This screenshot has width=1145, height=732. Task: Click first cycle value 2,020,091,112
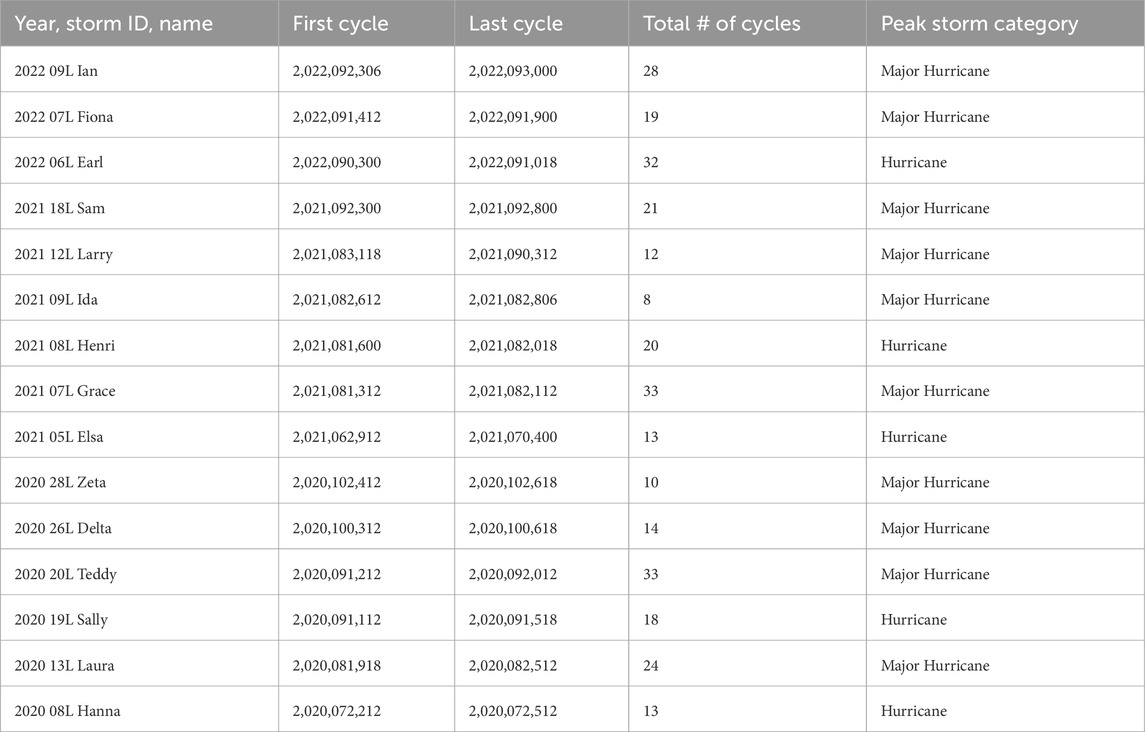pyautogui.click(x=337, y=619)
